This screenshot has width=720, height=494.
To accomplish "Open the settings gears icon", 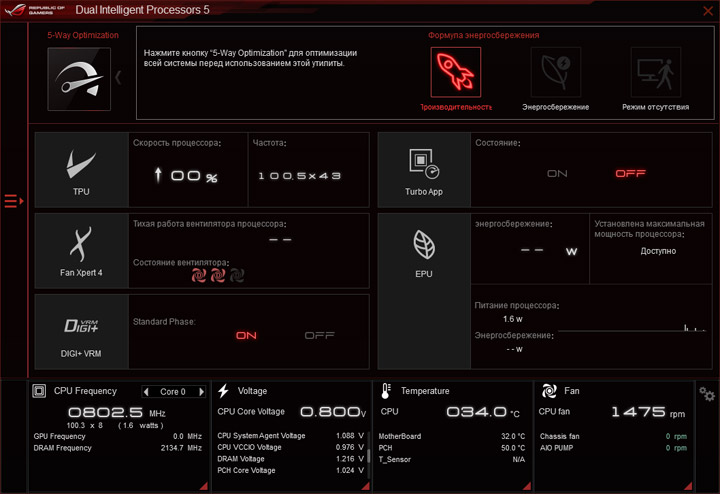I will point(707,394).
